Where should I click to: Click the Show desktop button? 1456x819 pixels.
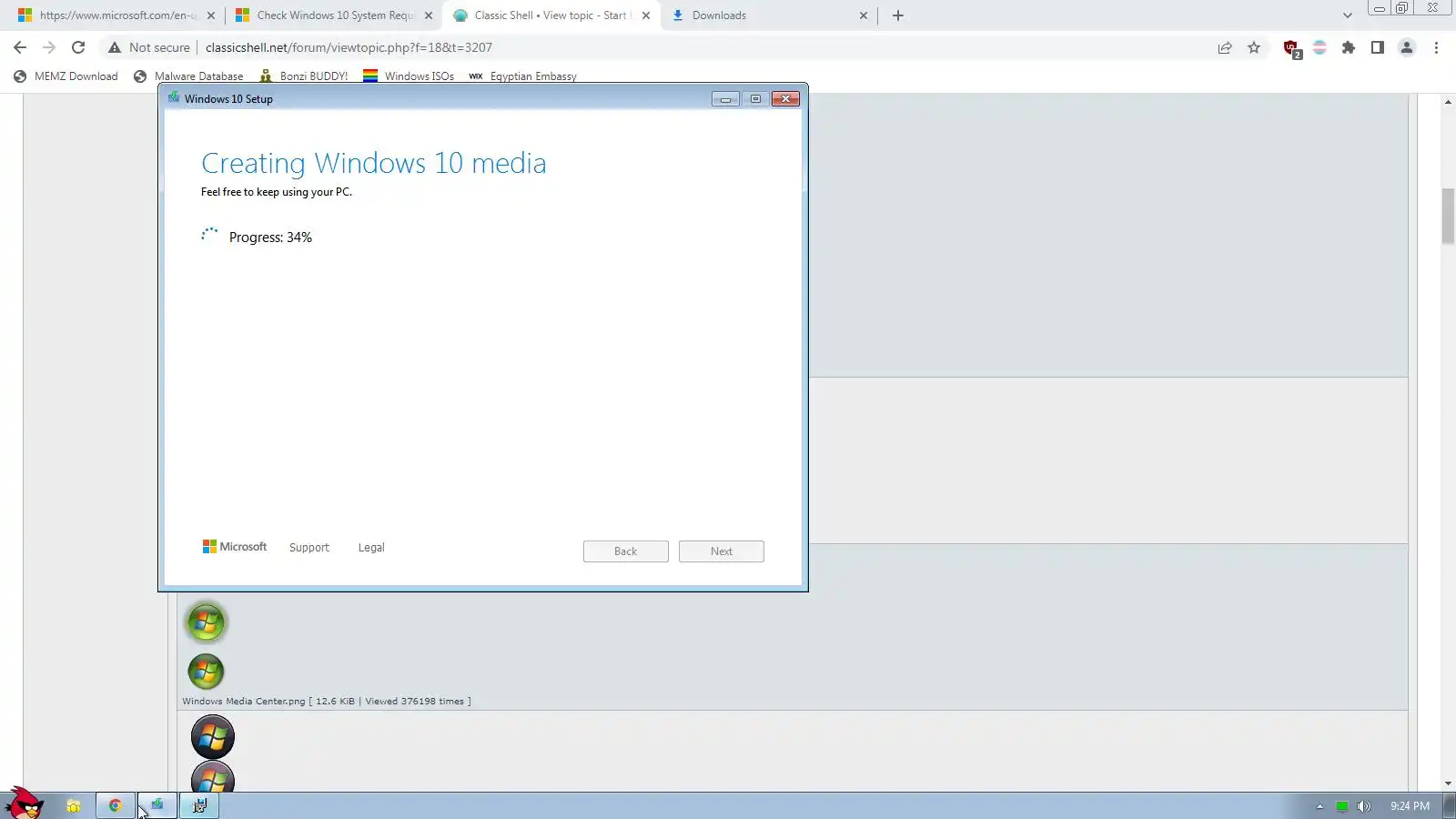click(1450, 805)
